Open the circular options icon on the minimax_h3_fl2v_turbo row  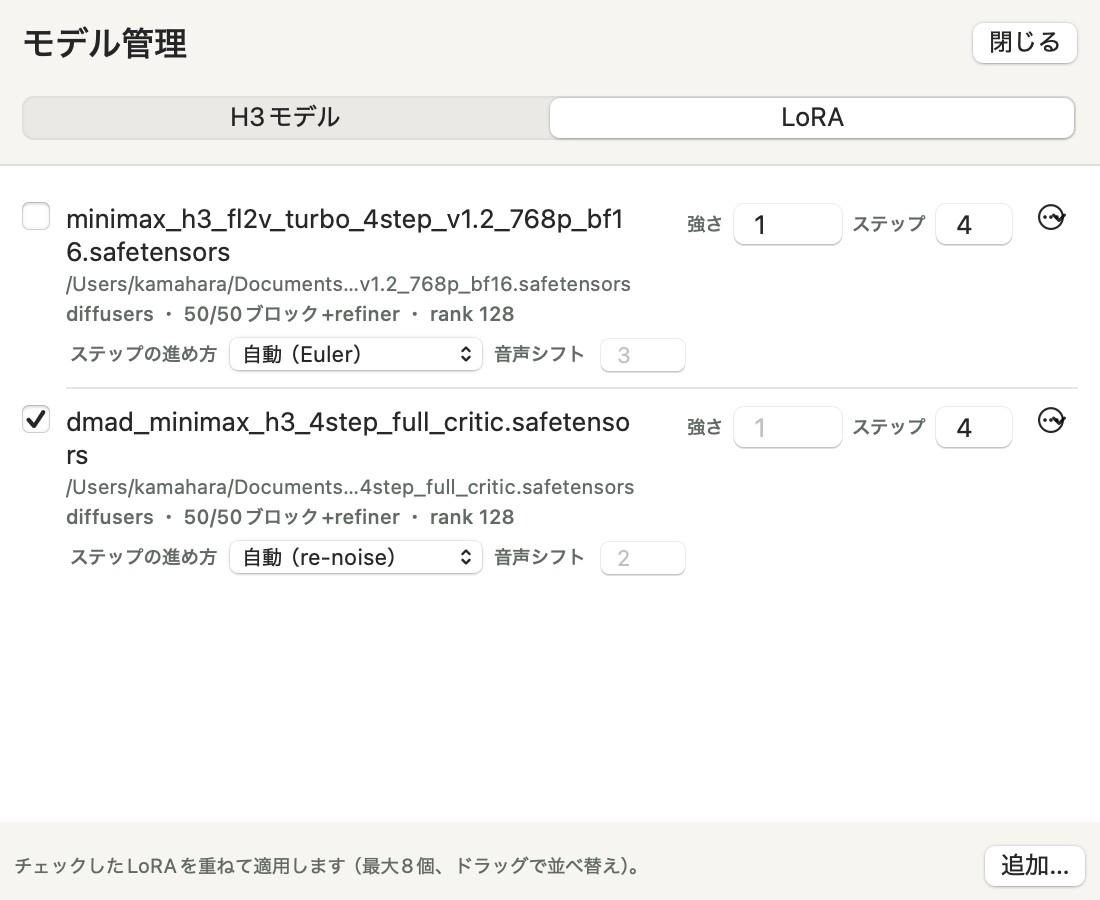(x=1051, y=217)
